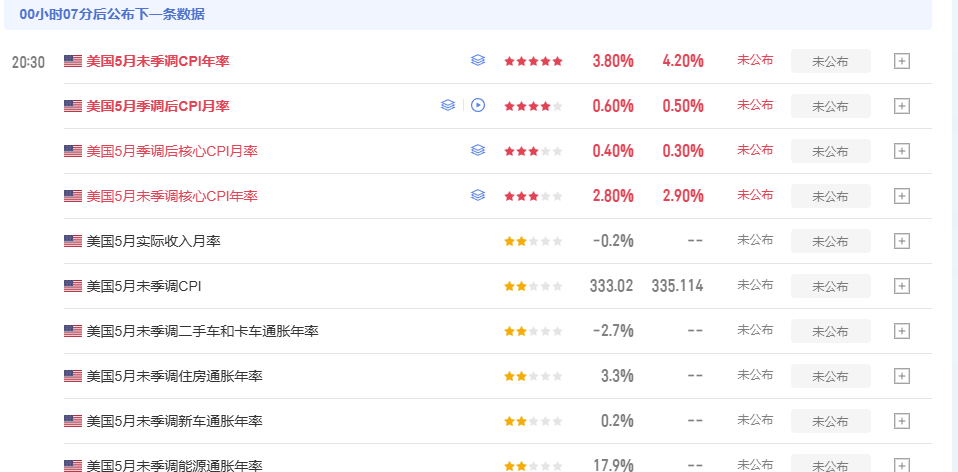Click US flag beside 美国5月未季调住房通胀年率
This screenshot has width=958, height=472.
click(73, 376)
